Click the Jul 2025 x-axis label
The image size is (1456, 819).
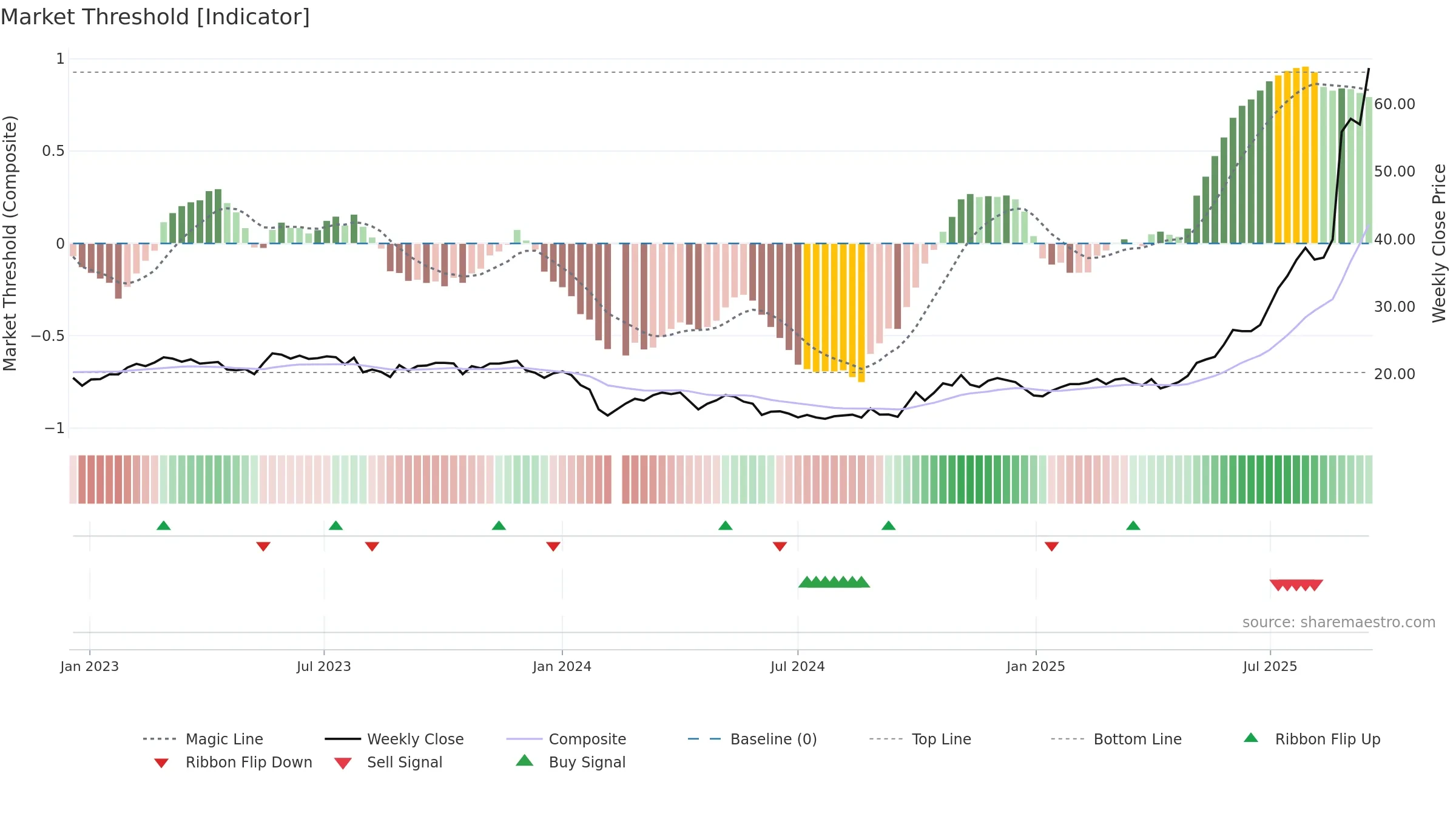[1270, 667]
